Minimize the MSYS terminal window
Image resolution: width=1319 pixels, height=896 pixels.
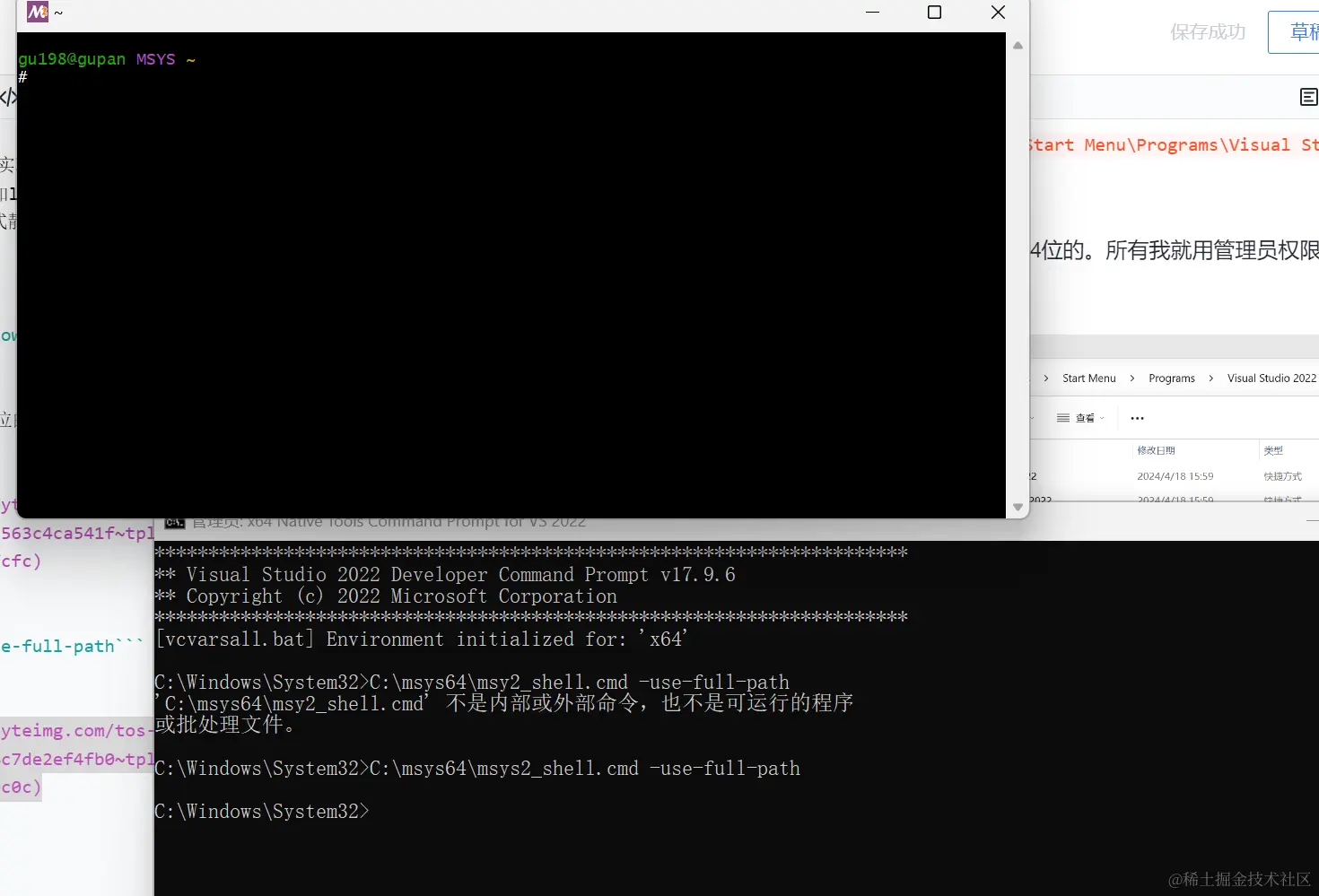872,13
